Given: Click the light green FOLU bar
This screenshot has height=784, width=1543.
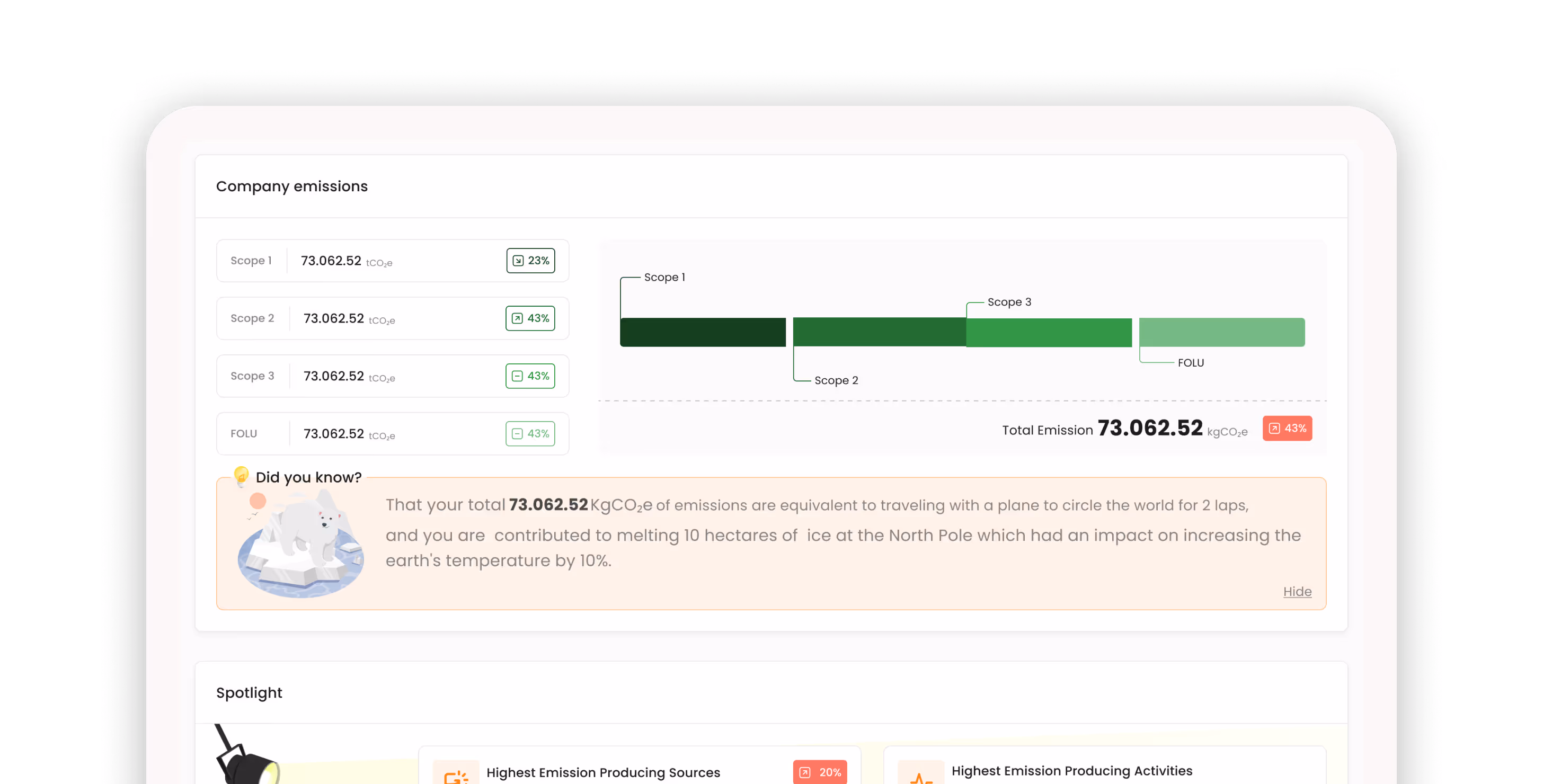Looking at the screenshot, I should coord(1221,333).
